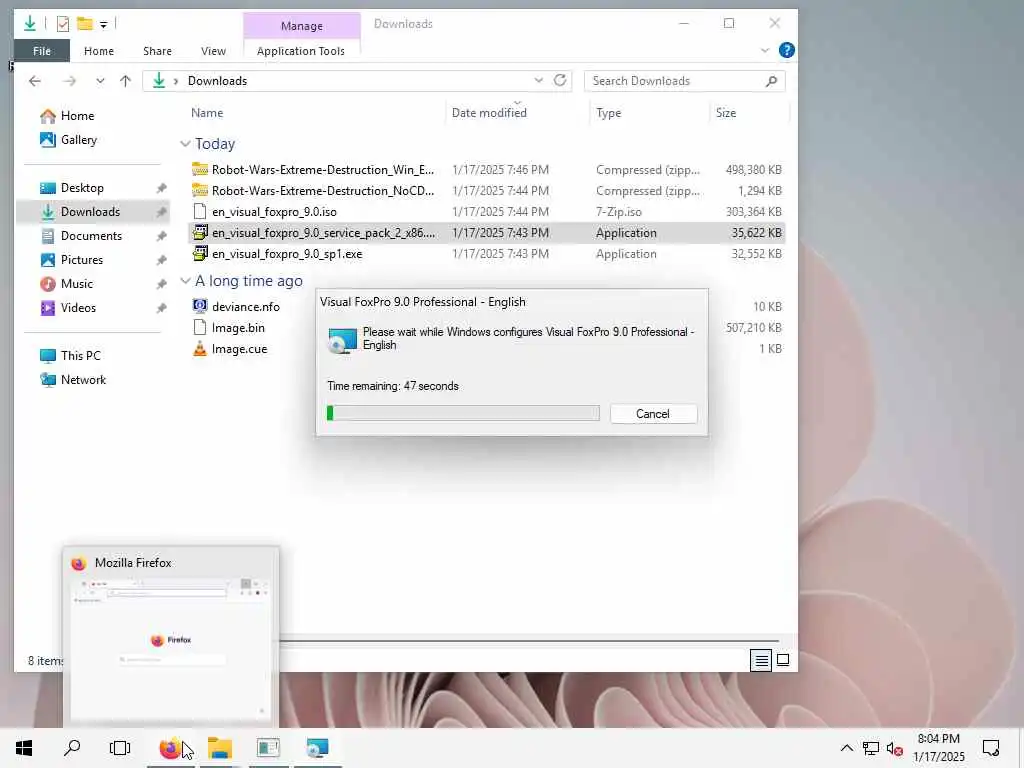Viewport: 1024px width, 768px height.
Task: Cancel the Visual FoxPro installation
Action: click(653, 414)
